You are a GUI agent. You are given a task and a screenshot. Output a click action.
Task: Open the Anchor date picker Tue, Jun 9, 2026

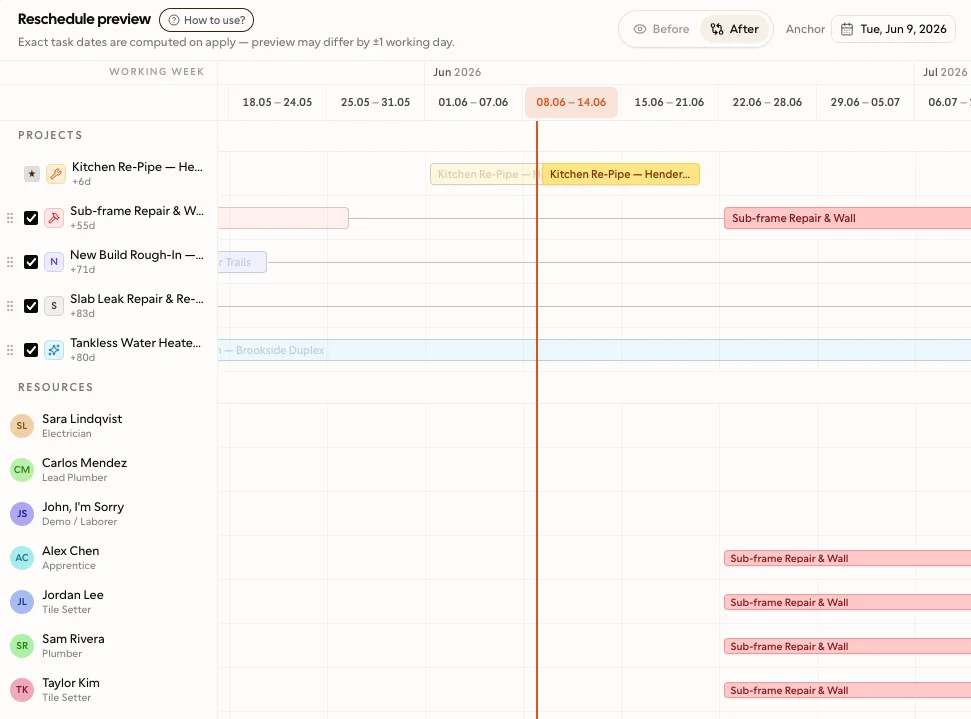coord(893,29)
